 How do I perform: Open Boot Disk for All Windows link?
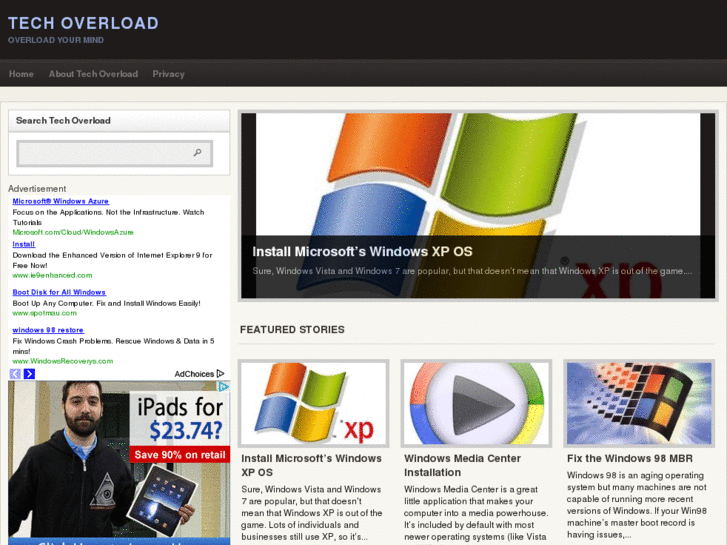coord(59,292)
